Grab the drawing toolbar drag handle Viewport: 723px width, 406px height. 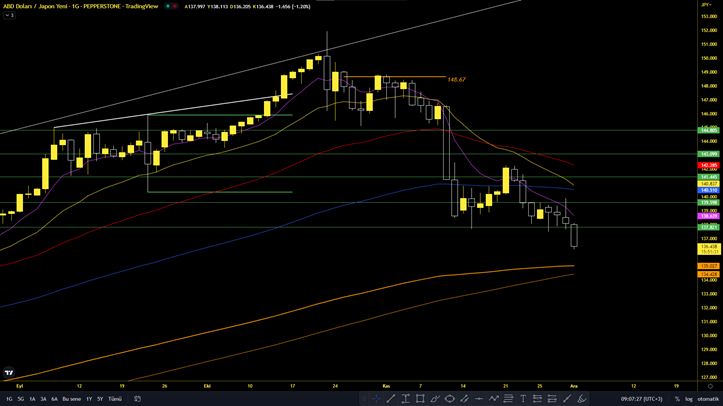(x=364, y=399)
